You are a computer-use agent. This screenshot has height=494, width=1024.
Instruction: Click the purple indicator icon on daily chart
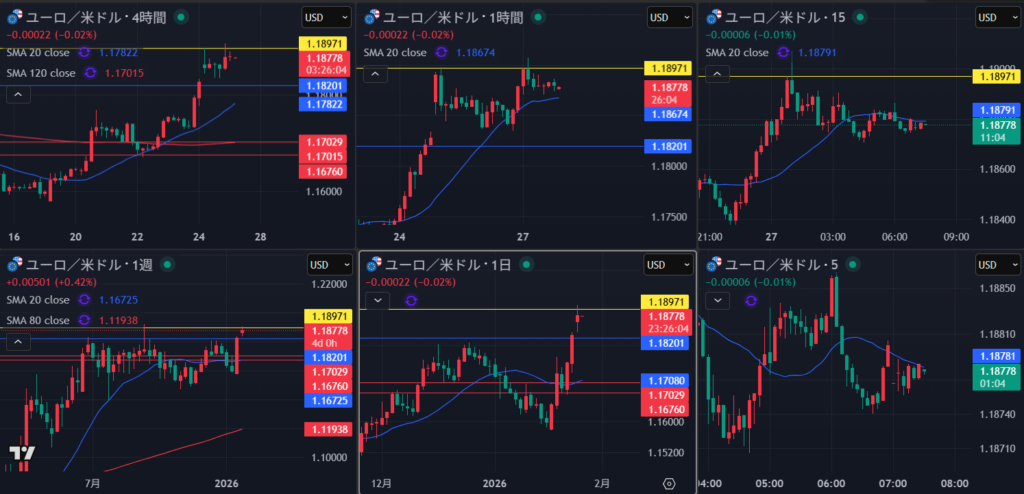410,299
